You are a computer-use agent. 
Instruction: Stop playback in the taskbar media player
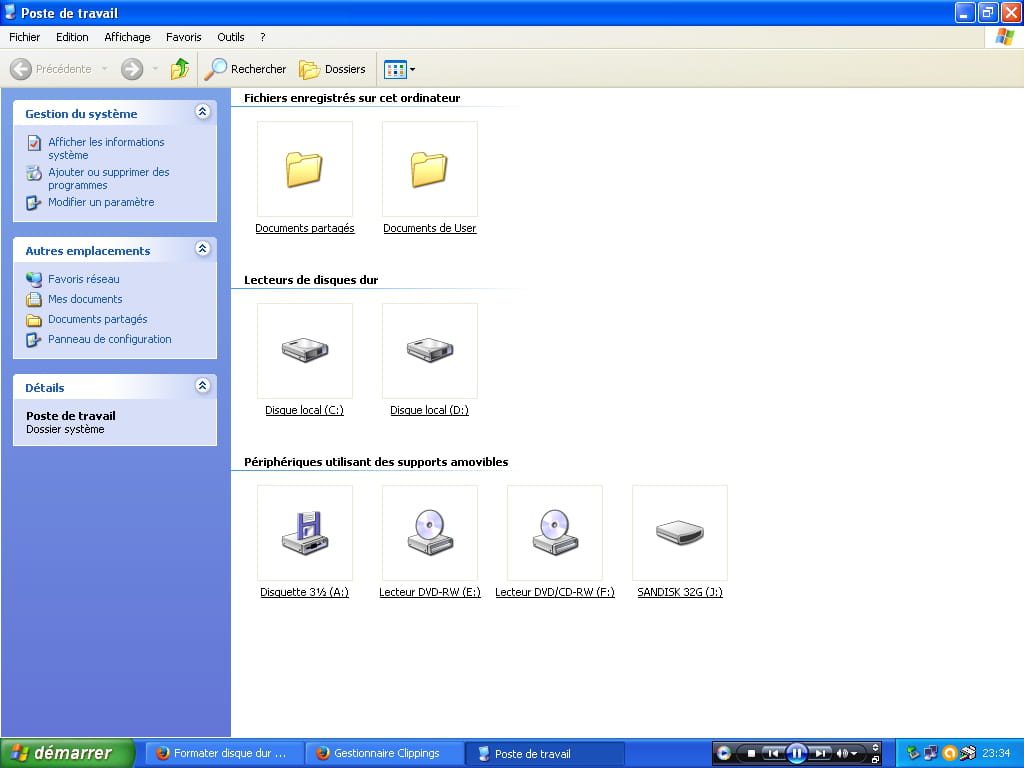coord(751,753)
